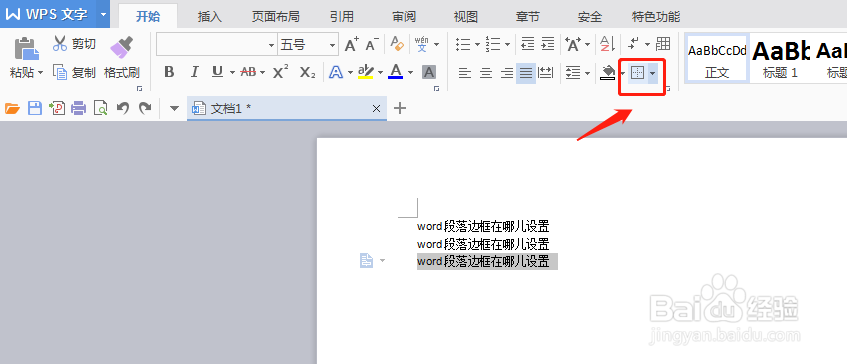Apply 标题 1 heading style
Screen dimensions: 847x364
click(781, 59)
